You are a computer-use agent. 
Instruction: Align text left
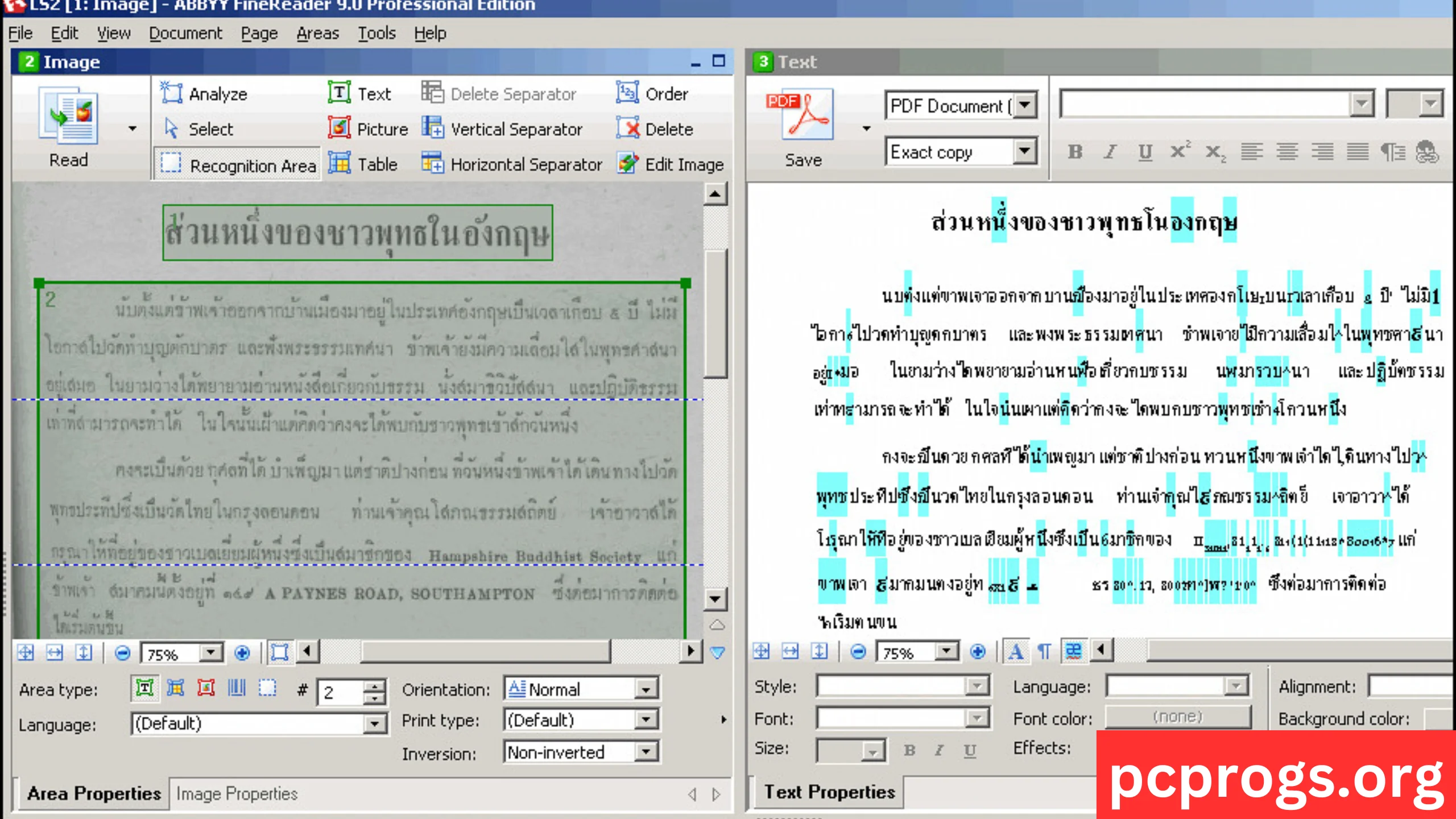point(1251,152)
